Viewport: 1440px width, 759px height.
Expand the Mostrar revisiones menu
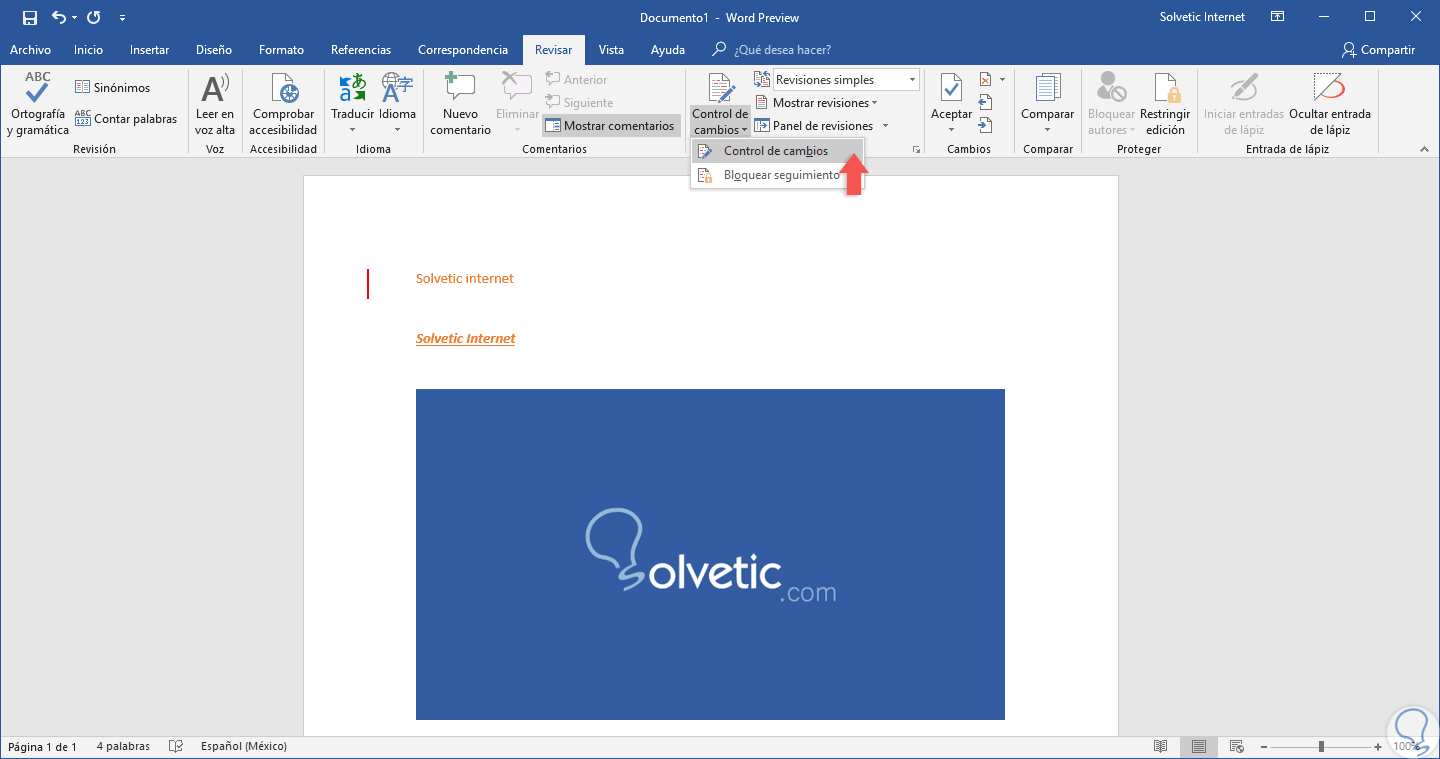click(815, 103)
